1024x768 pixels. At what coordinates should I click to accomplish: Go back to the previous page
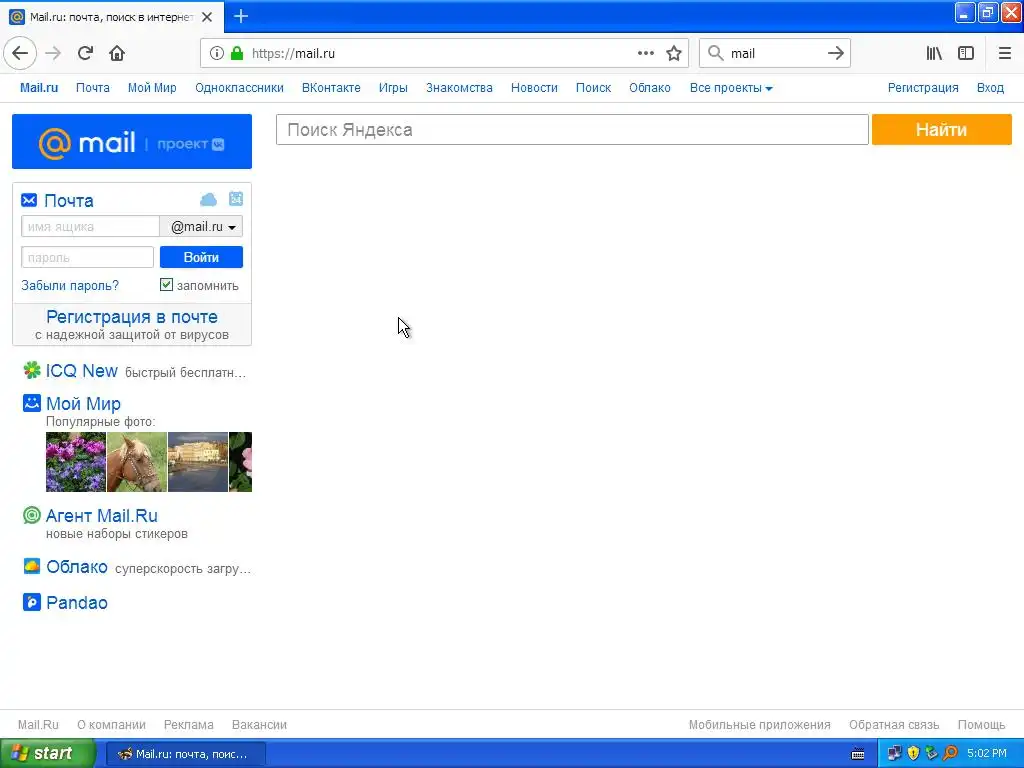pos(20,54)
